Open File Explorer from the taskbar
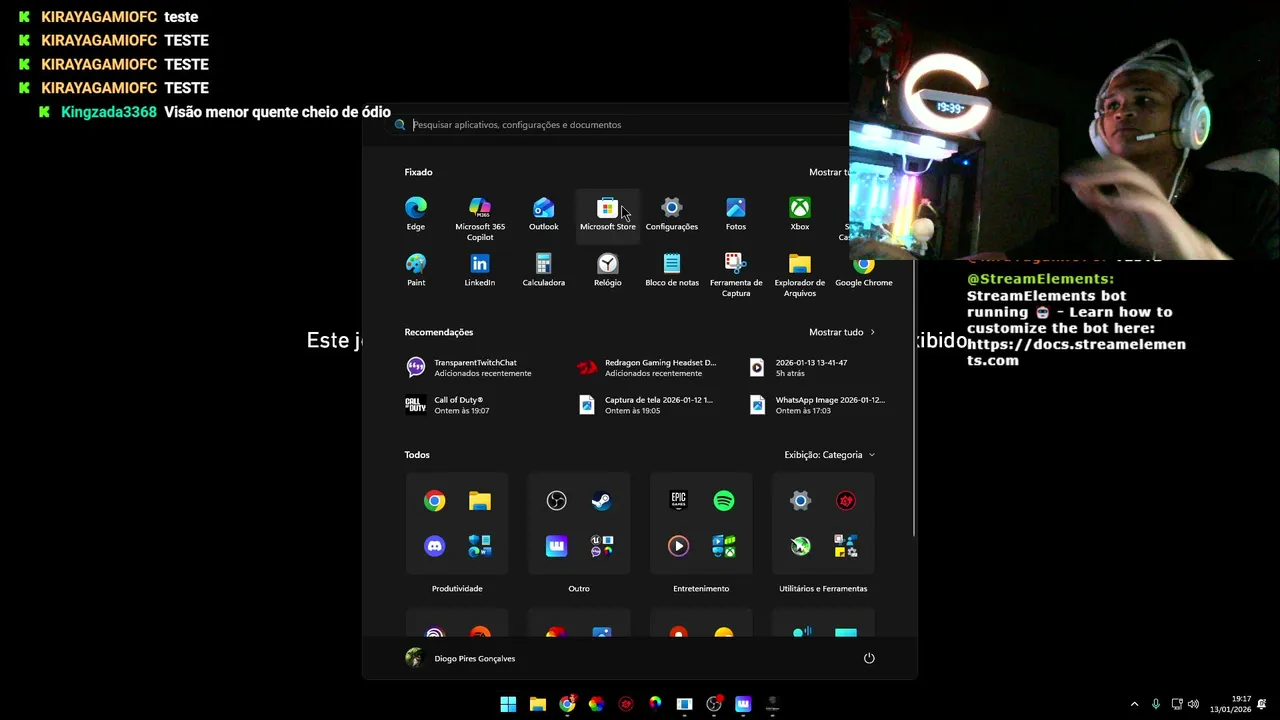Image resolution: width=1280 pixels, height=720 pixels. pyautogui.click(x=538, y=704)
